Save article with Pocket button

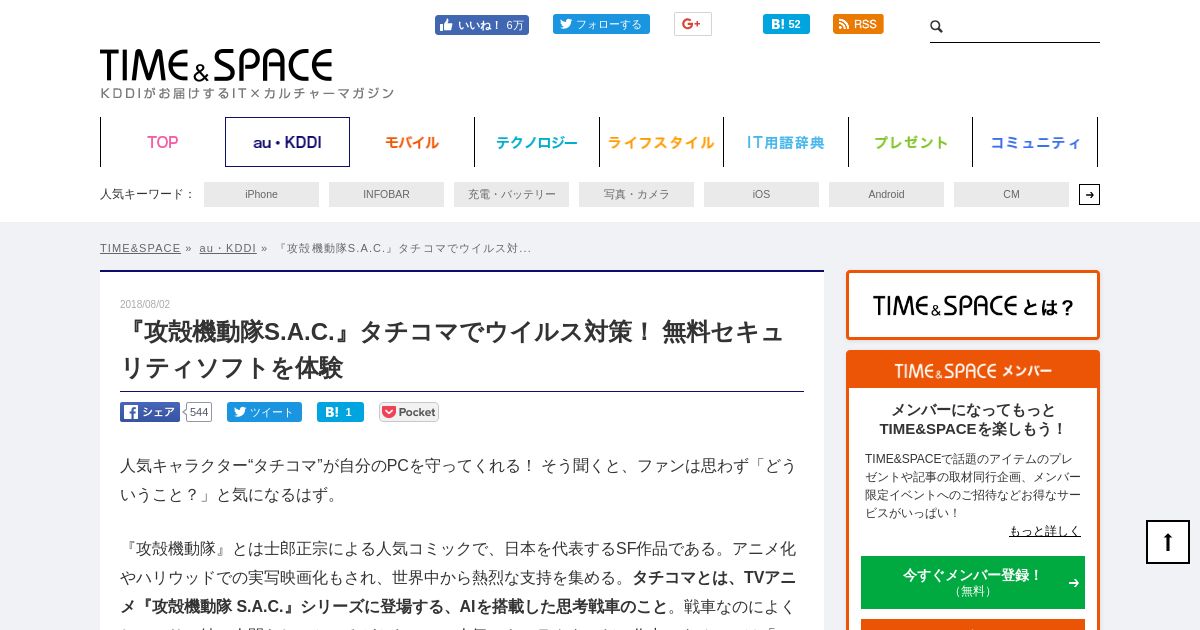(409, 412)
